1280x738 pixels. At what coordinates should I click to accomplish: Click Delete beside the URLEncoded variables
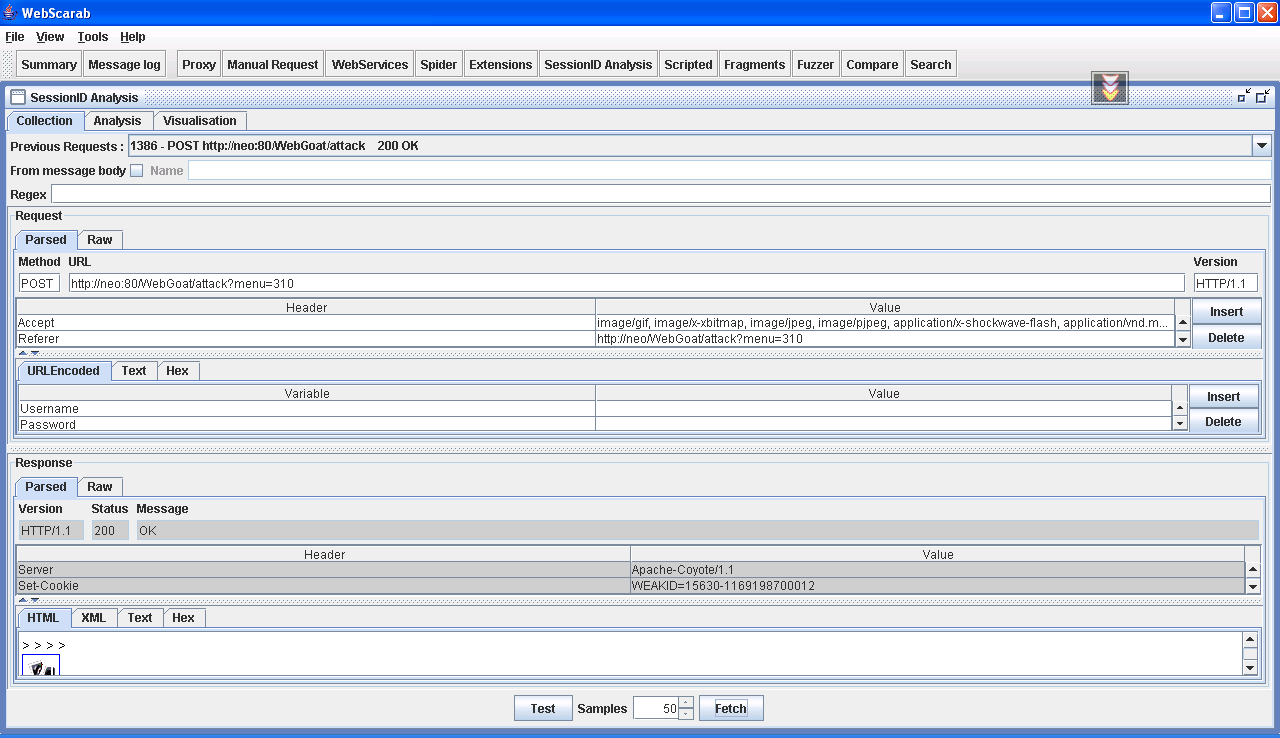1223,422
